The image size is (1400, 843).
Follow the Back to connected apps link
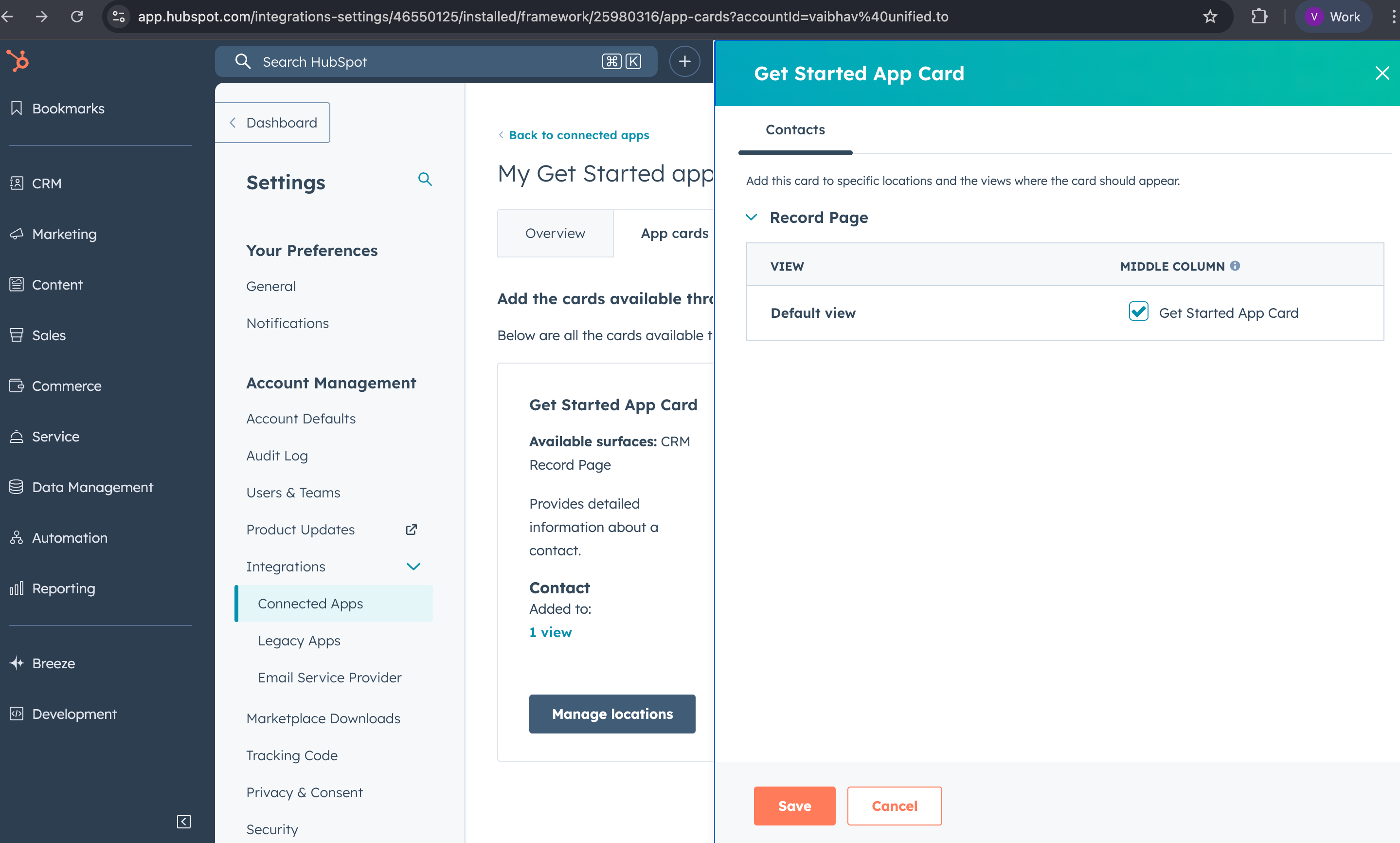(x=578, y=135)
